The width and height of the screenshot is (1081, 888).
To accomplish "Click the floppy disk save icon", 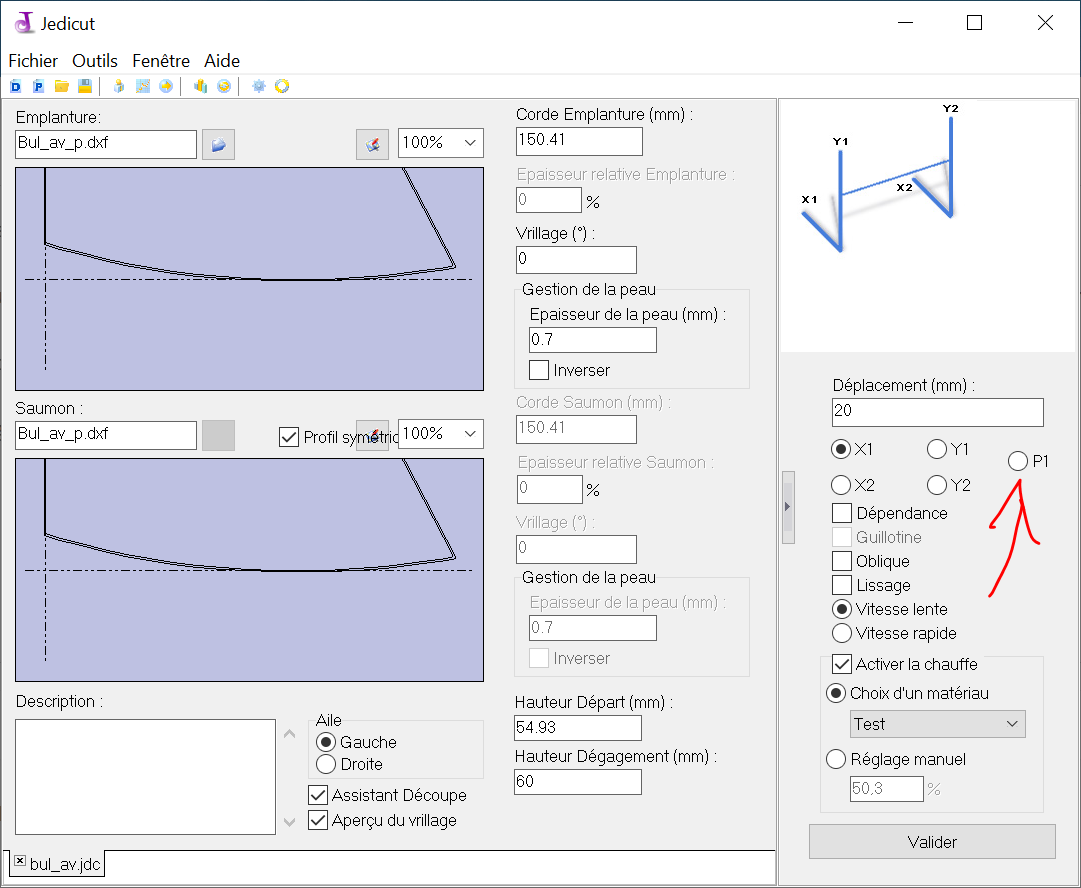I will 85,87.
